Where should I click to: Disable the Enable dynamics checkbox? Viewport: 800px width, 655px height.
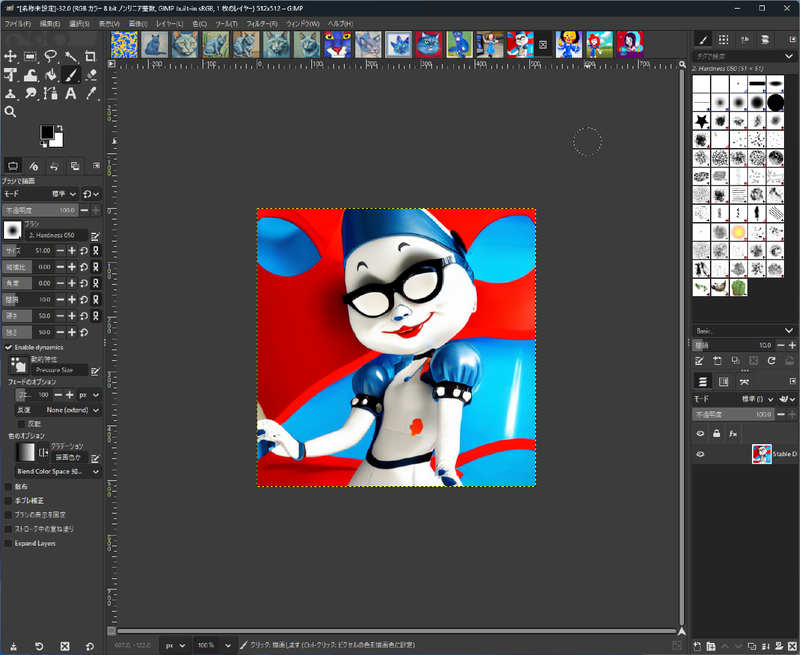tap(8, 347)
